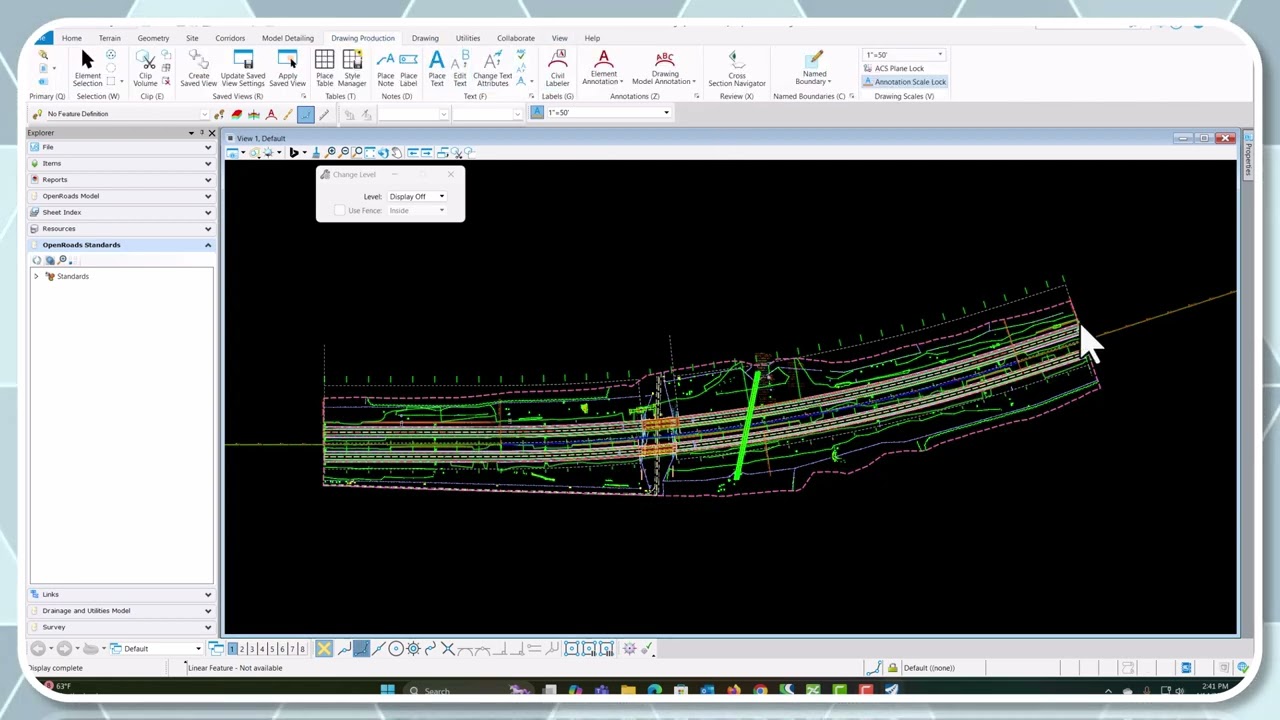Open the Named Boundary dropdown
Image resolution: width=1280 pixels, height=720 pixels.
(814, 68)
